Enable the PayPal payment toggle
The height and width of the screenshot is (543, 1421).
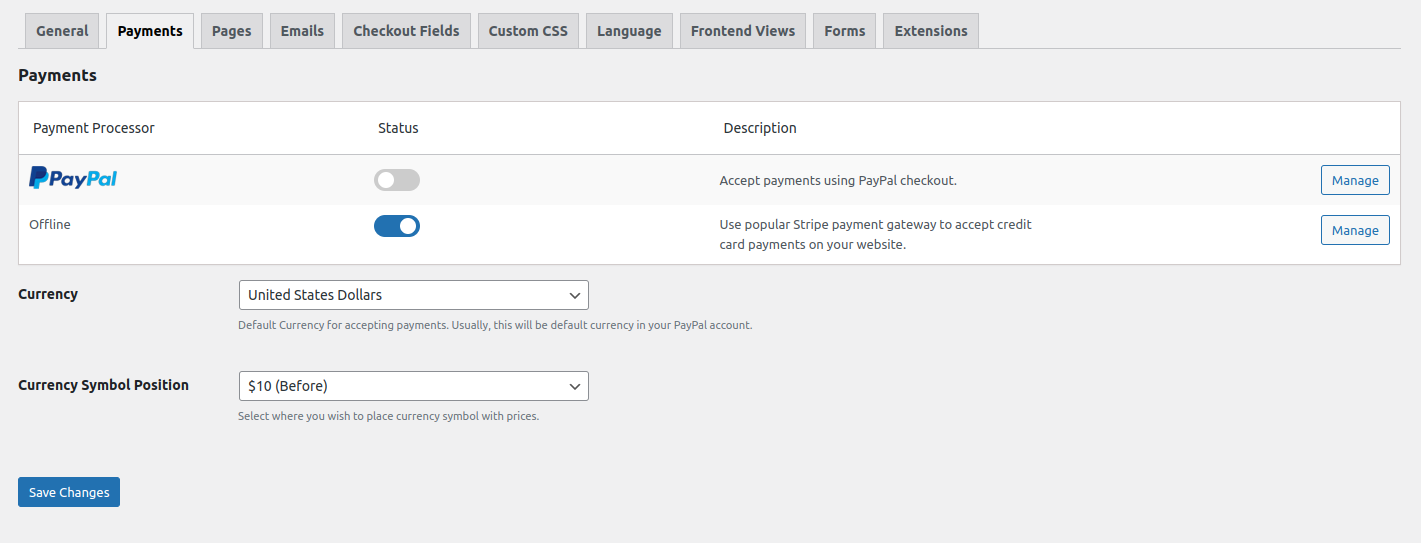click(x=397, y=180)
